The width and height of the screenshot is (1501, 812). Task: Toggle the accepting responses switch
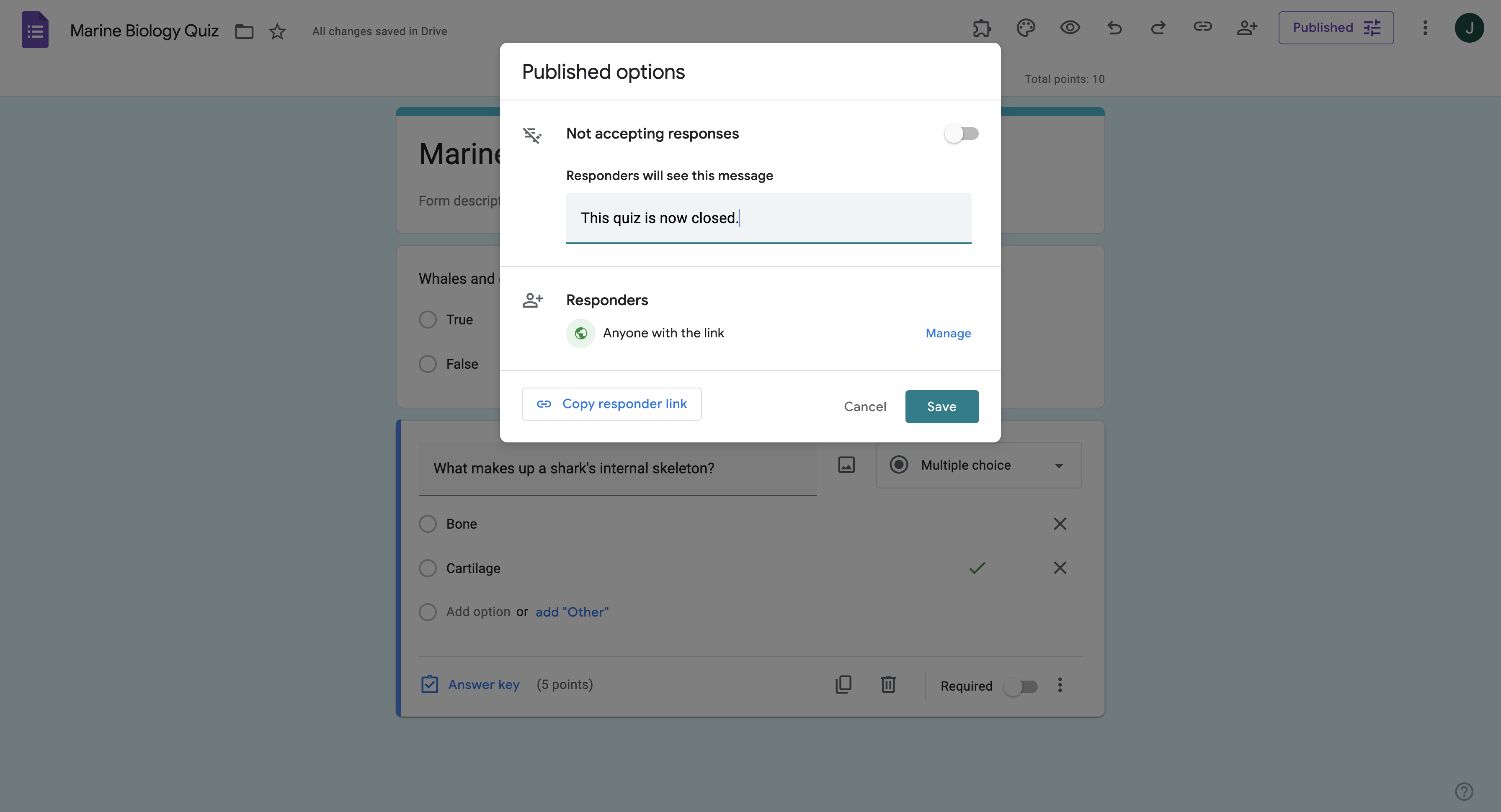(962, 134)
